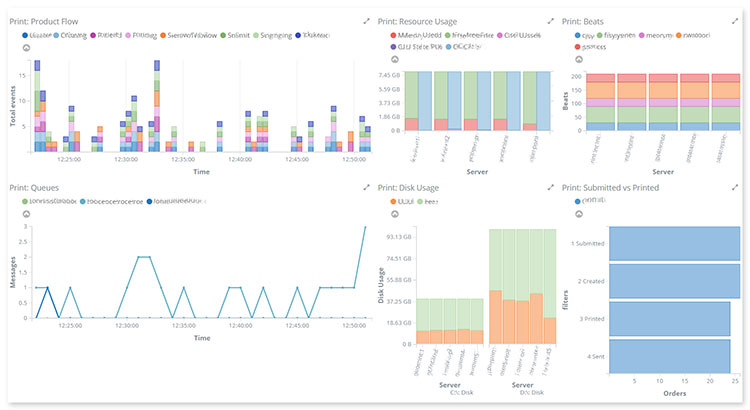The height and width of the screenshot is (410, 750).
Task: Toggle the red series in Resource Usage legend
Action: point(392,34)
